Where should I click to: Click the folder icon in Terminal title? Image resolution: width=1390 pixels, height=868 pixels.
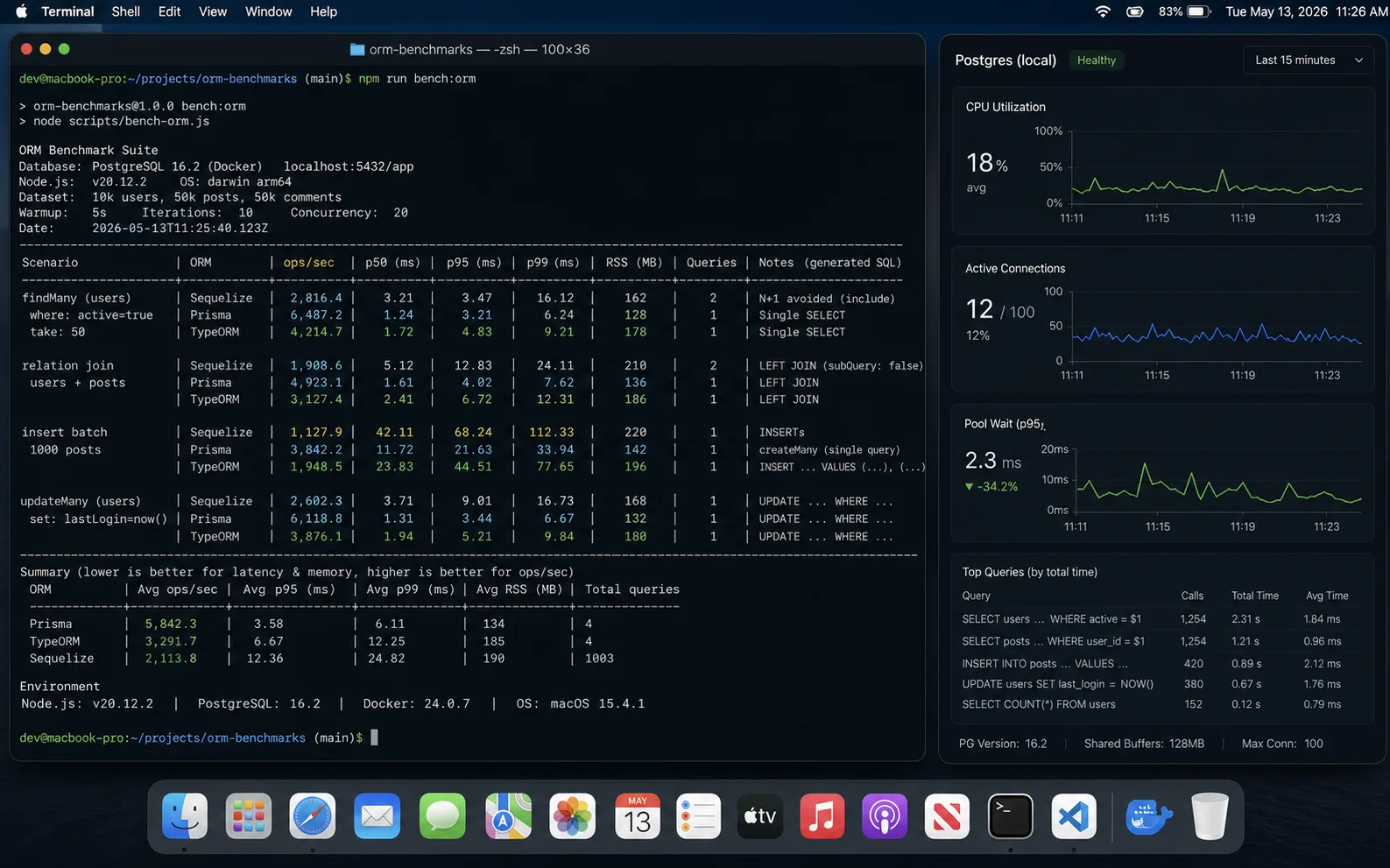click(x=357, y=49)
